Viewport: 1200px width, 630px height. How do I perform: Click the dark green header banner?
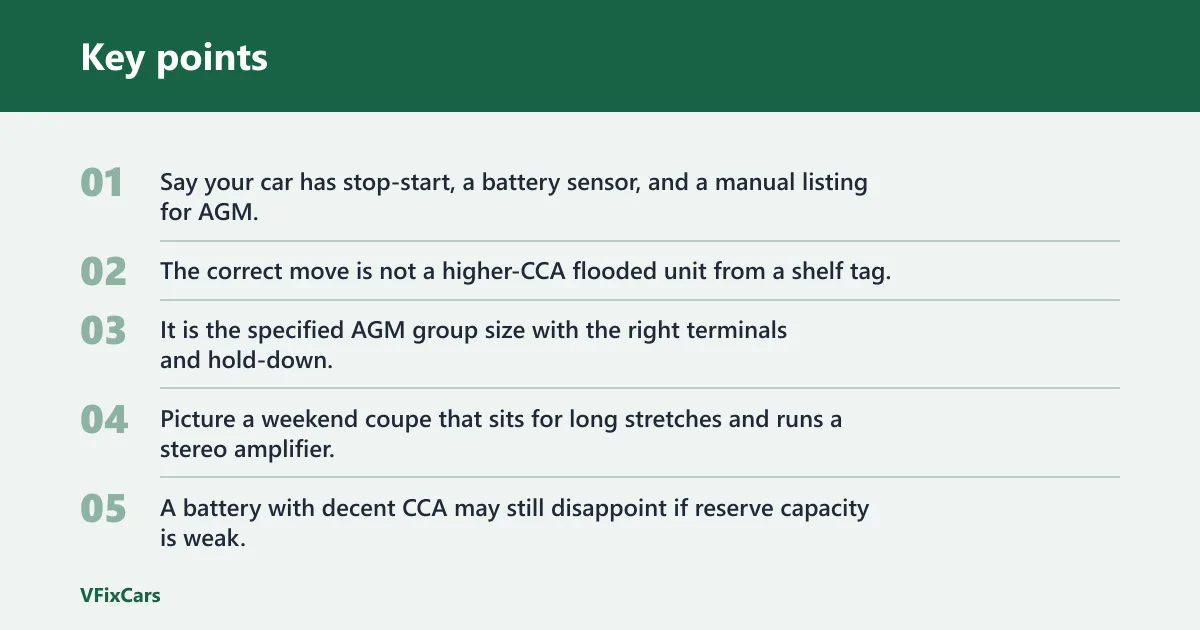pos(600,56)
